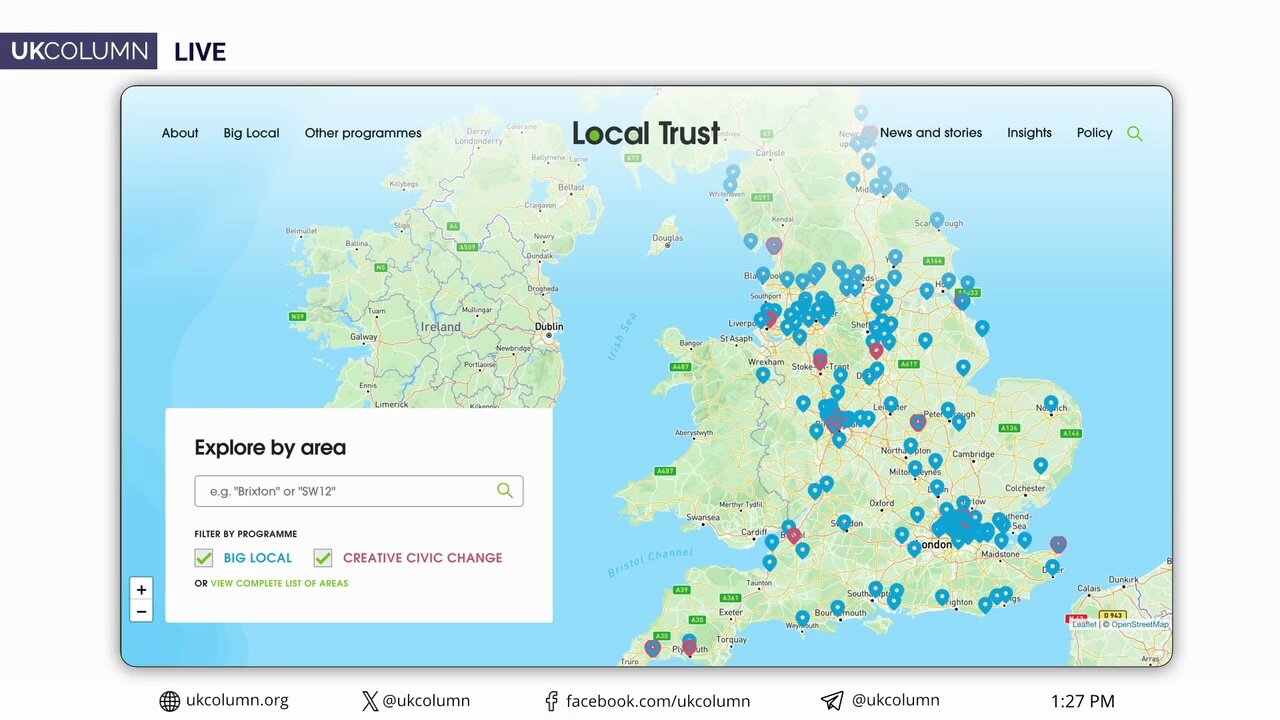Click the Big Local filter label
Screen dimensions: 1280x720
pyautogui.click(x=258, y=558)
